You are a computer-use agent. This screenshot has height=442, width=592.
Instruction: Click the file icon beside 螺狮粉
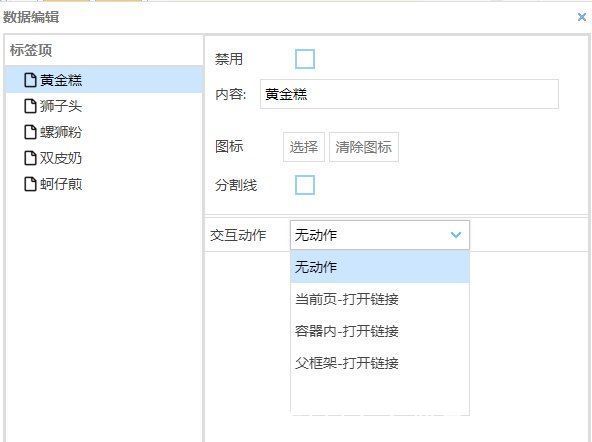30,132
